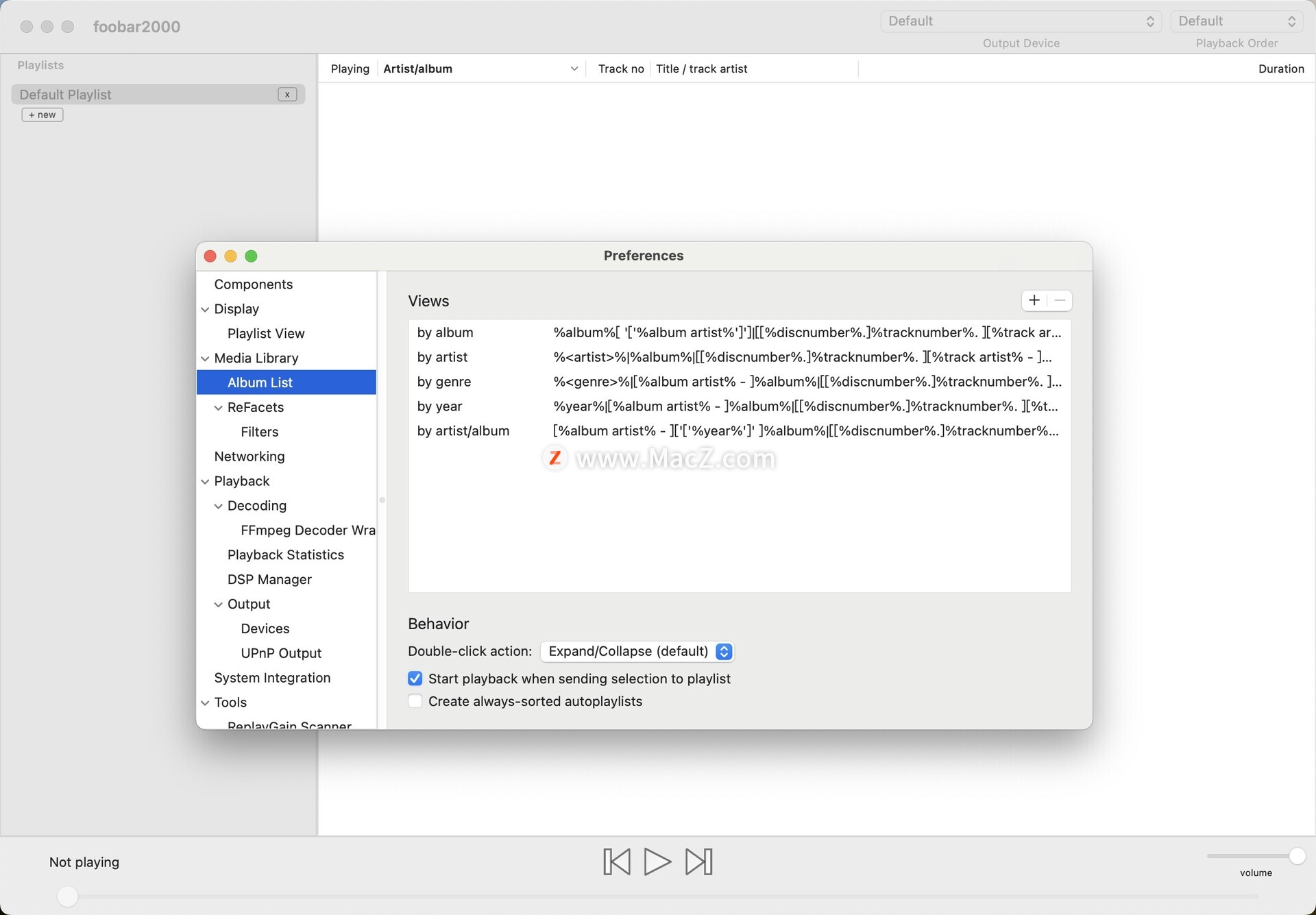1316x915 pixels.
Task: Open the Output Device dropdown
Action: pyautogui.click(x=1021, y=21)
